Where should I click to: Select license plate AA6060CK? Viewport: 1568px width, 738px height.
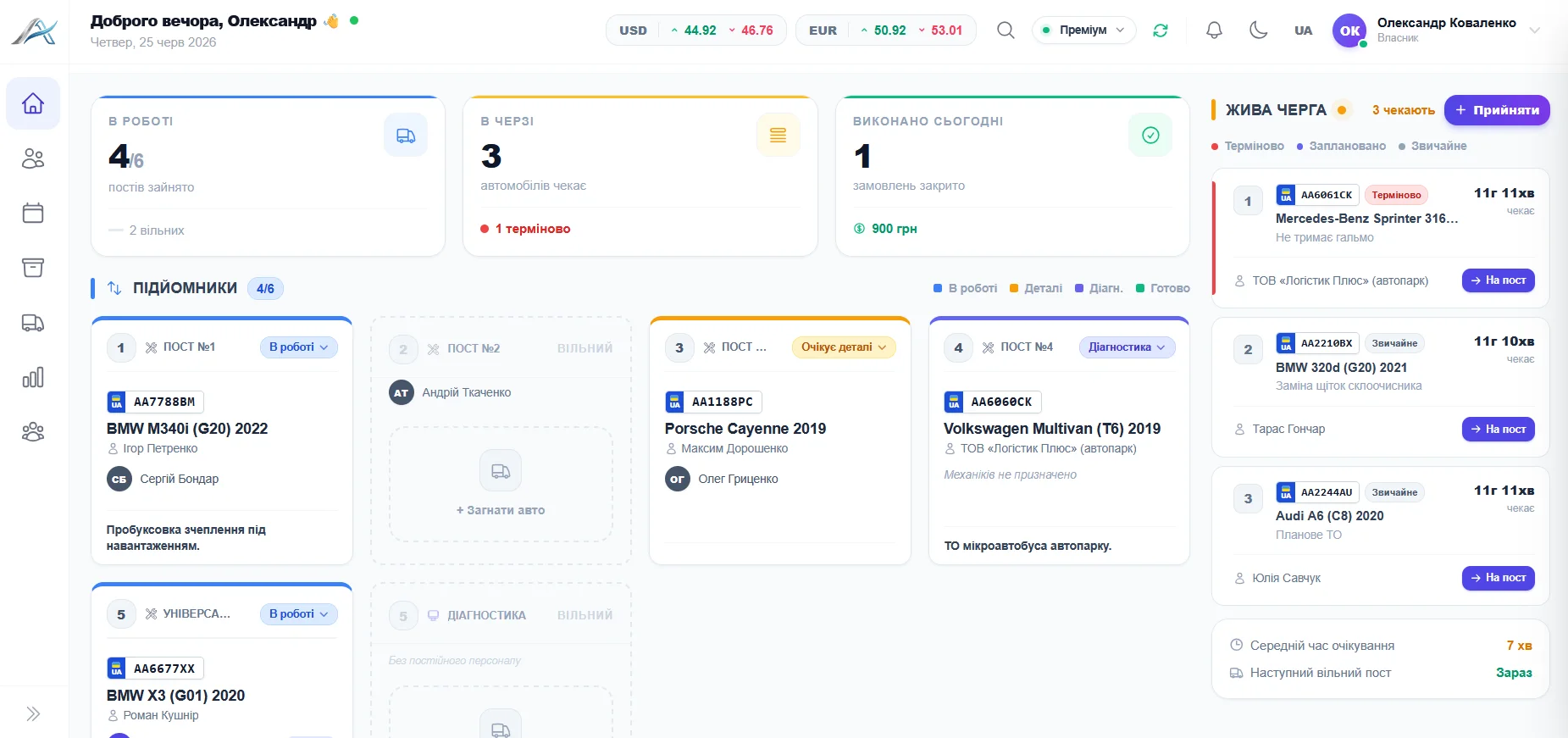click(993, 402)
